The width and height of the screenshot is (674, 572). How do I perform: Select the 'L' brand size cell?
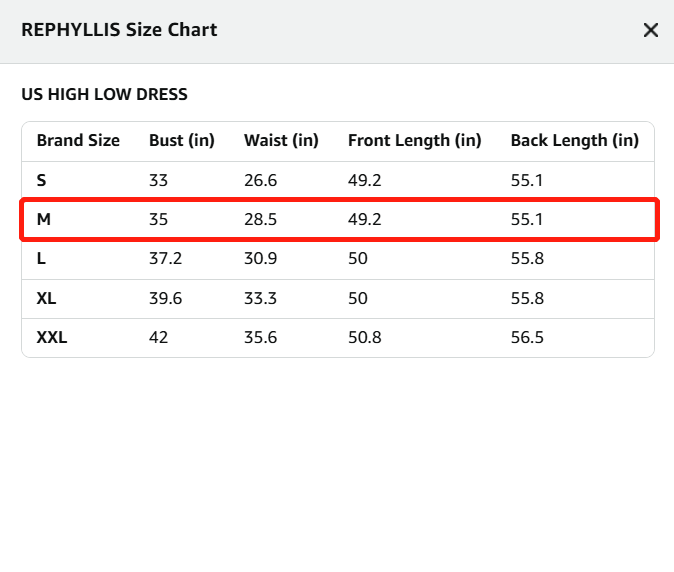pyautogui.click(x=41, y=259)
